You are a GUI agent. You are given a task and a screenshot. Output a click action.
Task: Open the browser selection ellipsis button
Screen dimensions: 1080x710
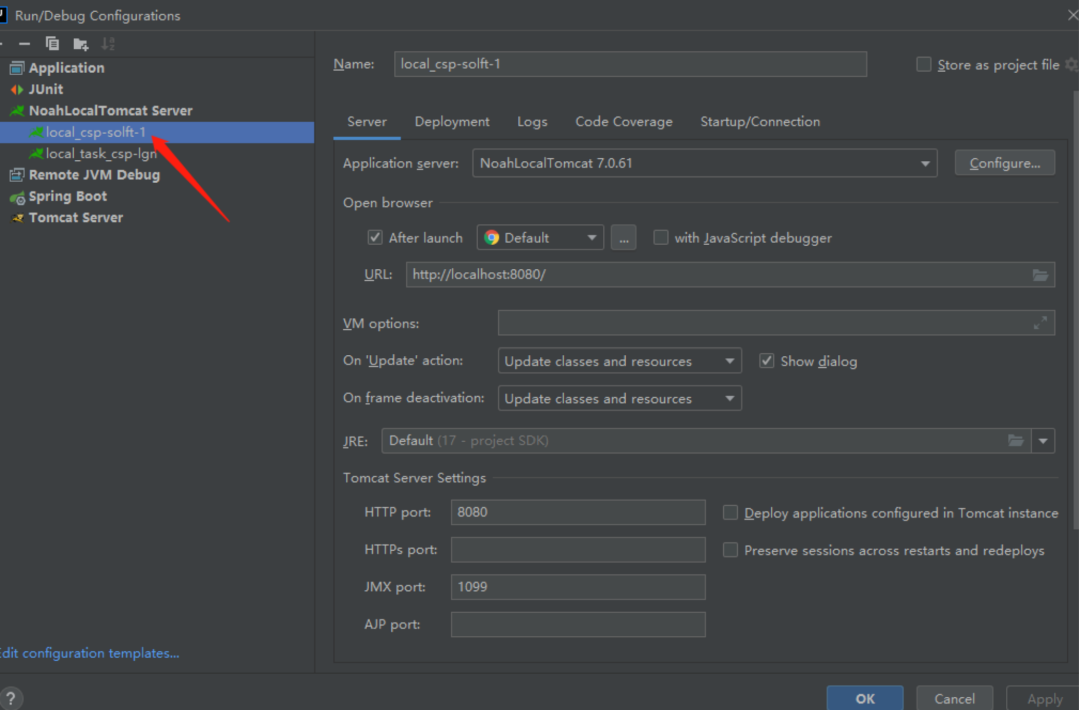pos(623,238)
